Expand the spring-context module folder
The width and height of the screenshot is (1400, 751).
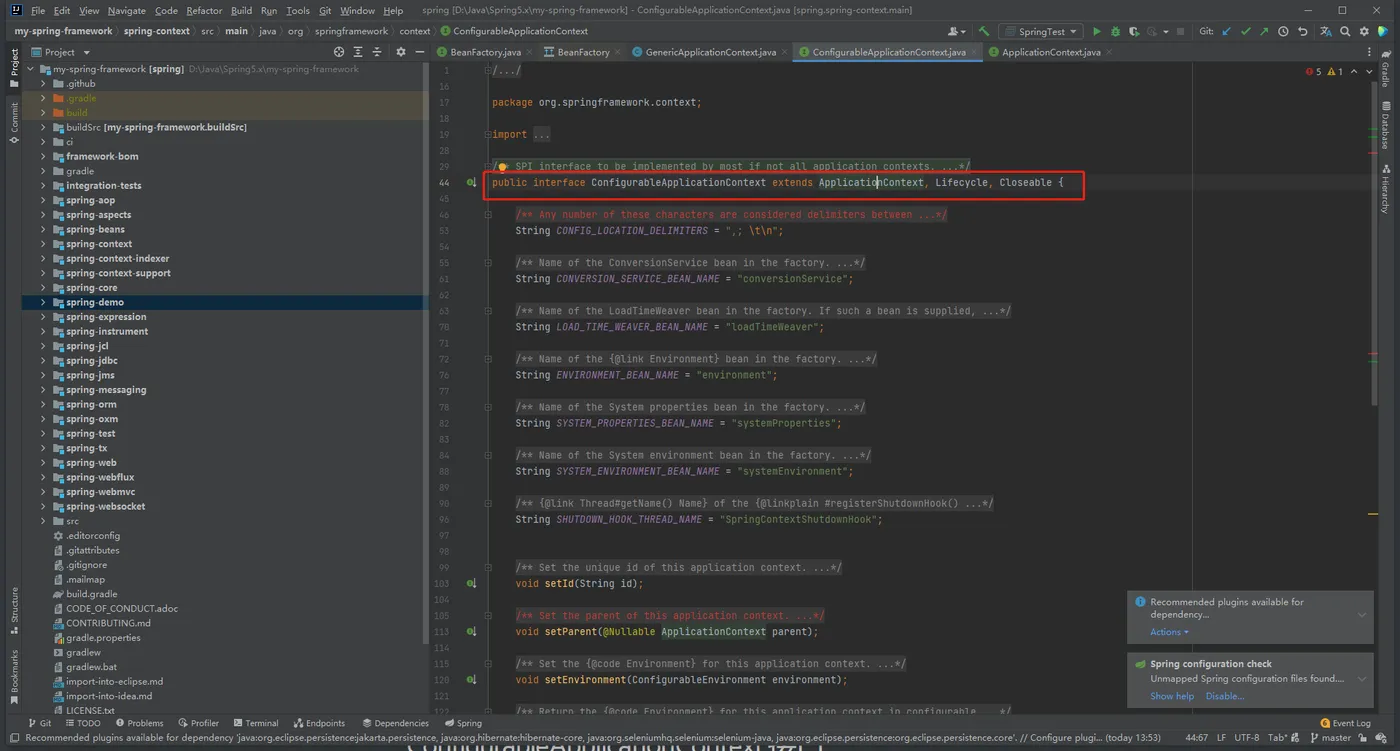(44, 244)
